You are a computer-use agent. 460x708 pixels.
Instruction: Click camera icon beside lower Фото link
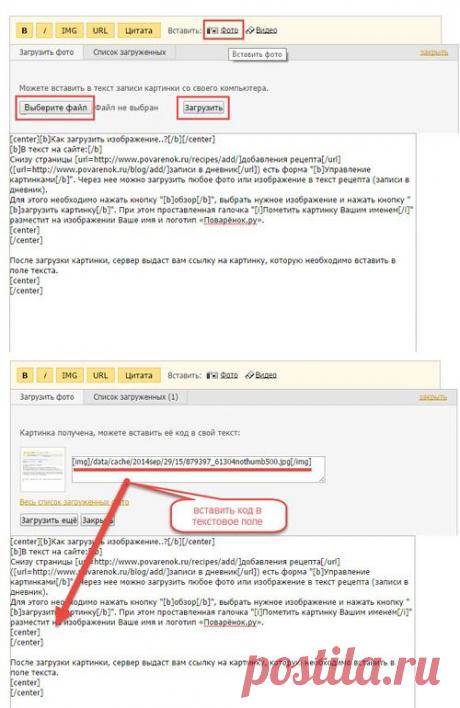click(x=212, y=375)
